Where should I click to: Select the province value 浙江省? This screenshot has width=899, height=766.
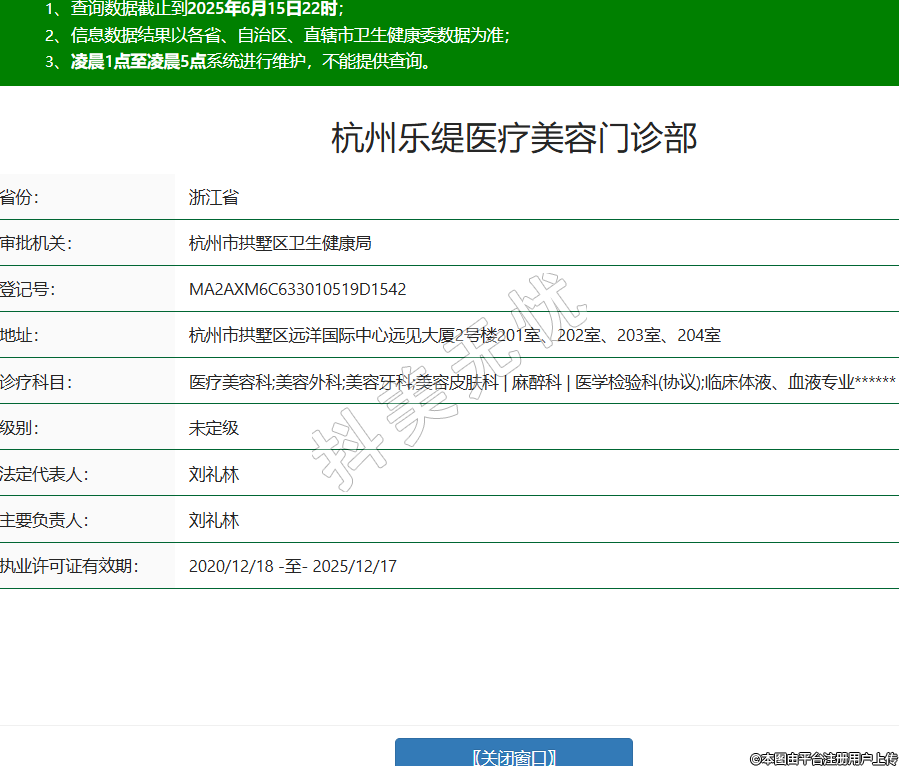click(x=214, y=198)
